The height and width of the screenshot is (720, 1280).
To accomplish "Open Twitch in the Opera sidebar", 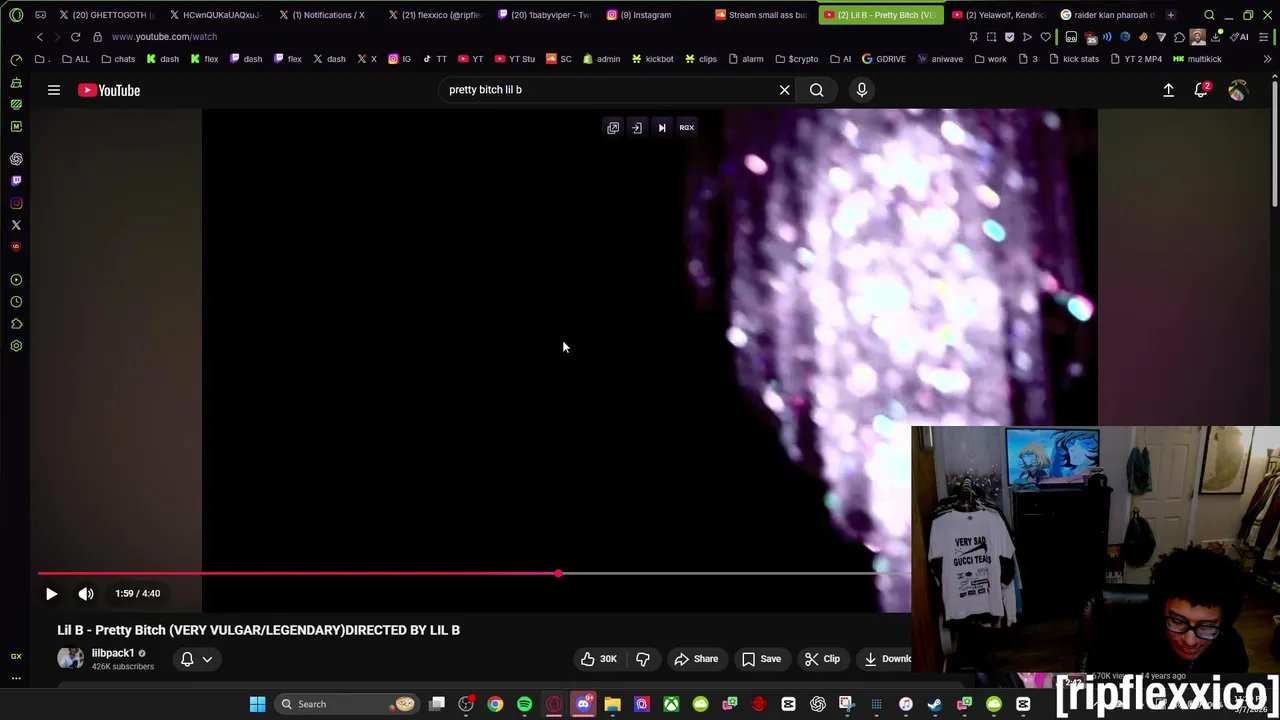I will pyautogui.click(x=16, y=181).
